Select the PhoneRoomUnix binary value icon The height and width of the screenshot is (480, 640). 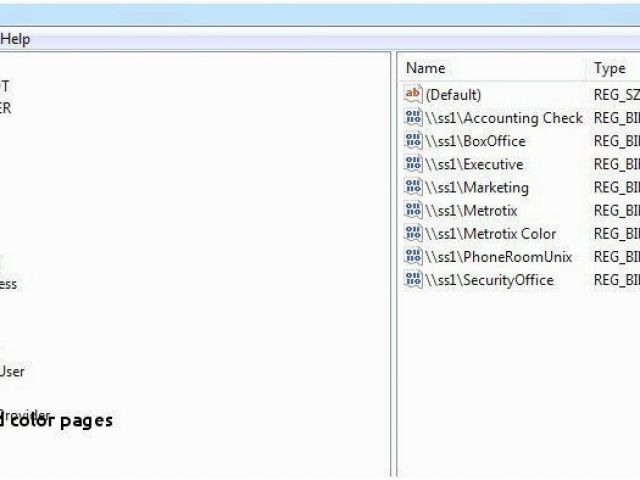[x=413, y=256]
